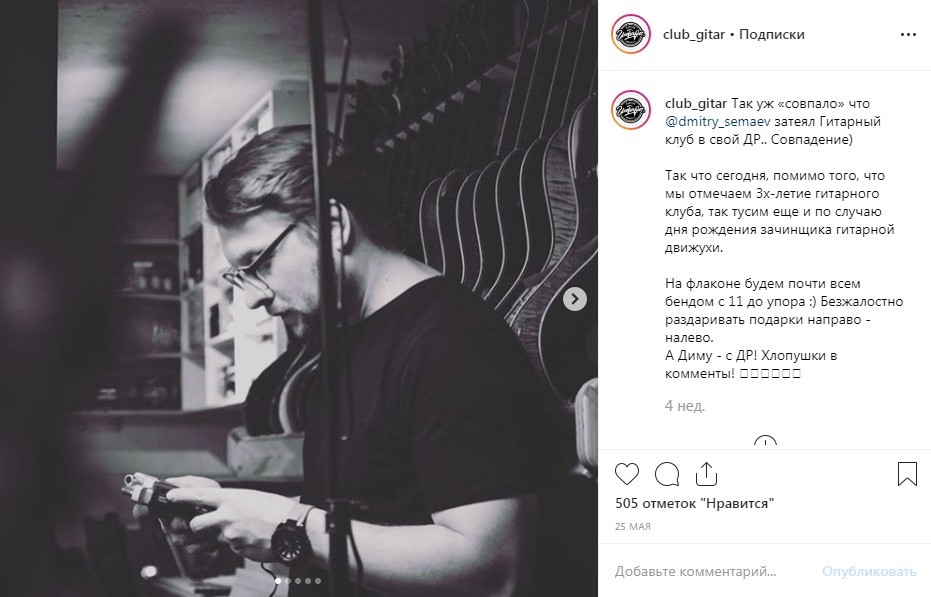Open the three-dots more options menu

[x=908, y=34]
